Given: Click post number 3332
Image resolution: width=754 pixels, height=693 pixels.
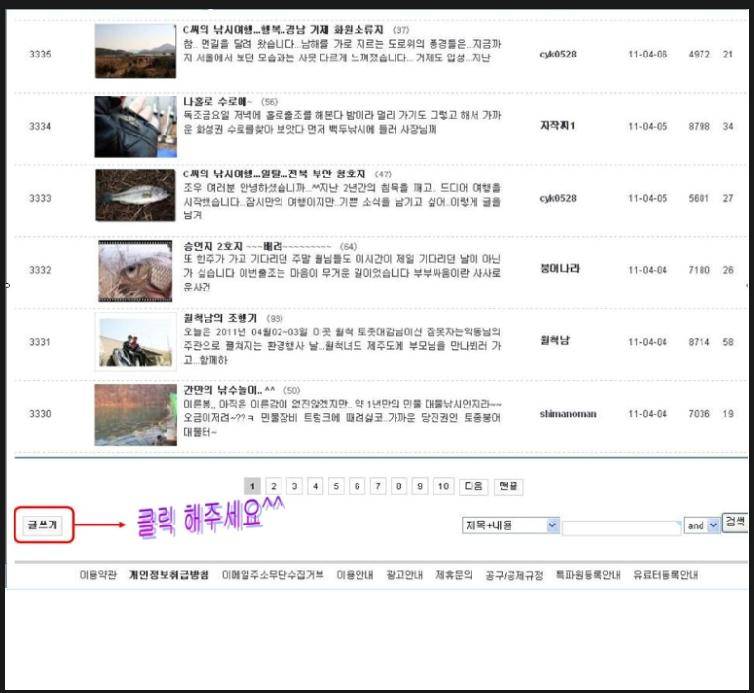Looking at the screenshot, I should click(40, 270).
